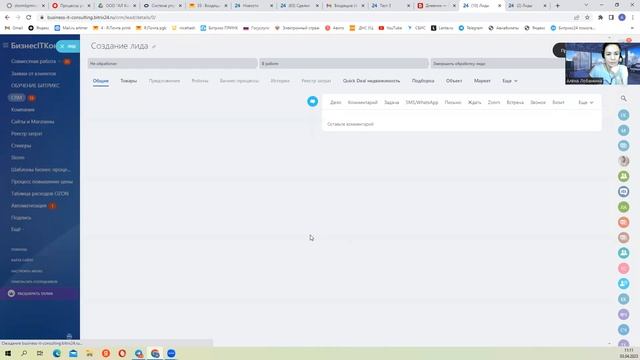
Task: Open the Mail app on the taskbar
Action: click(73, 353)
